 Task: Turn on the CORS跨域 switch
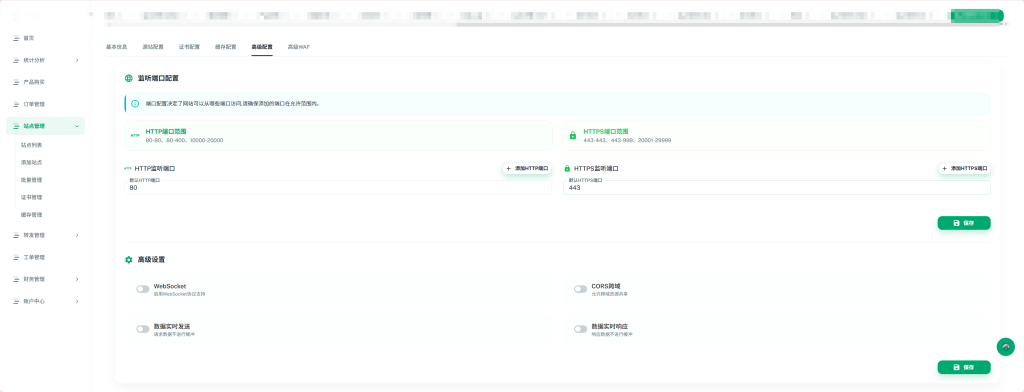click(x=580, y=289)
